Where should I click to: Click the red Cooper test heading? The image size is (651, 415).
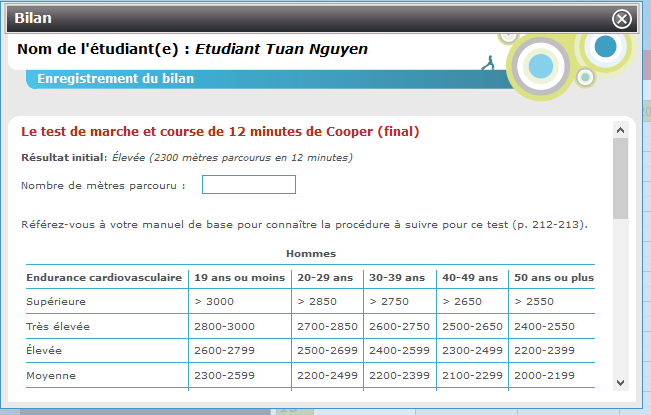[220, 131]
